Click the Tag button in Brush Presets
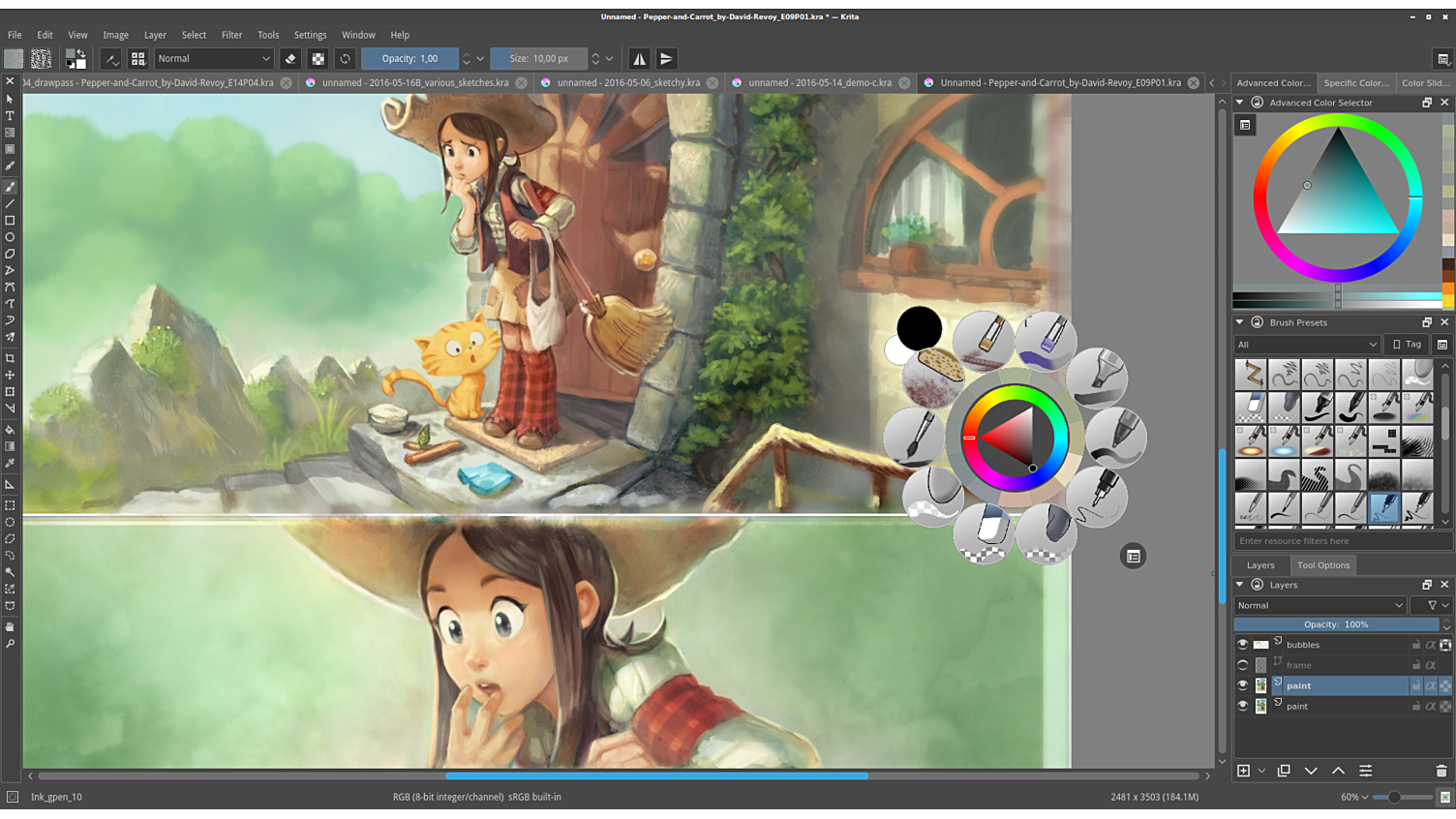This screenshot has width=1456, height=819. point(1407,345)
